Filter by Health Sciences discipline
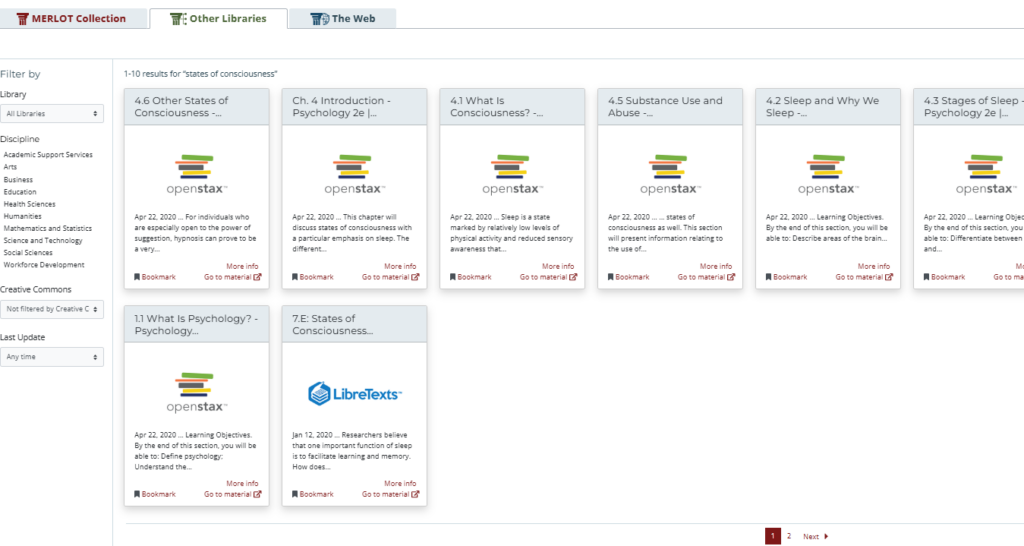Image resolution: width=1024 pixels, height=546 pixels. pos(29,204)
